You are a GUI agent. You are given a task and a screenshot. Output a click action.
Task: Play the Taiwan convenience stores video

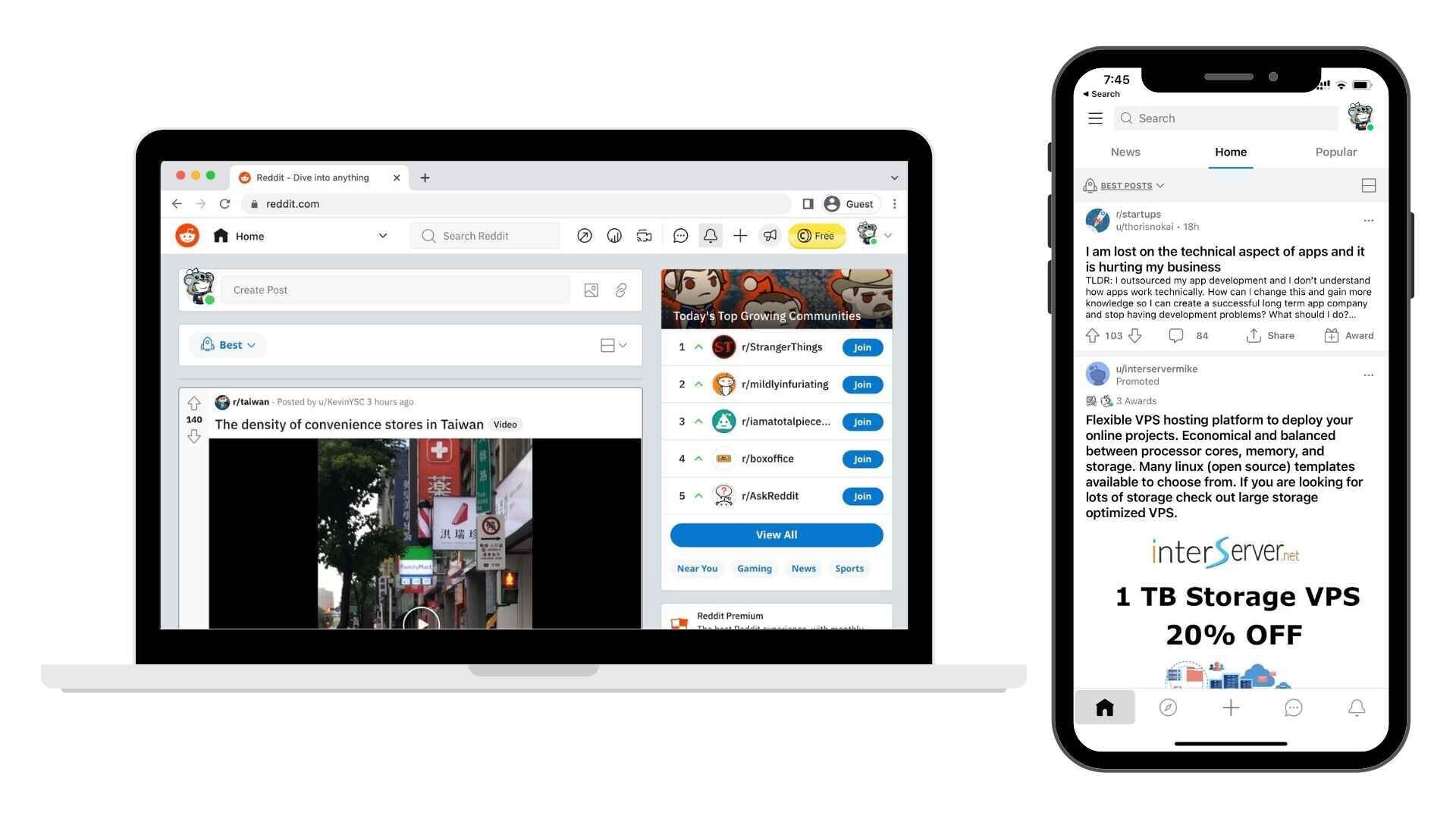tap(421, 622)
